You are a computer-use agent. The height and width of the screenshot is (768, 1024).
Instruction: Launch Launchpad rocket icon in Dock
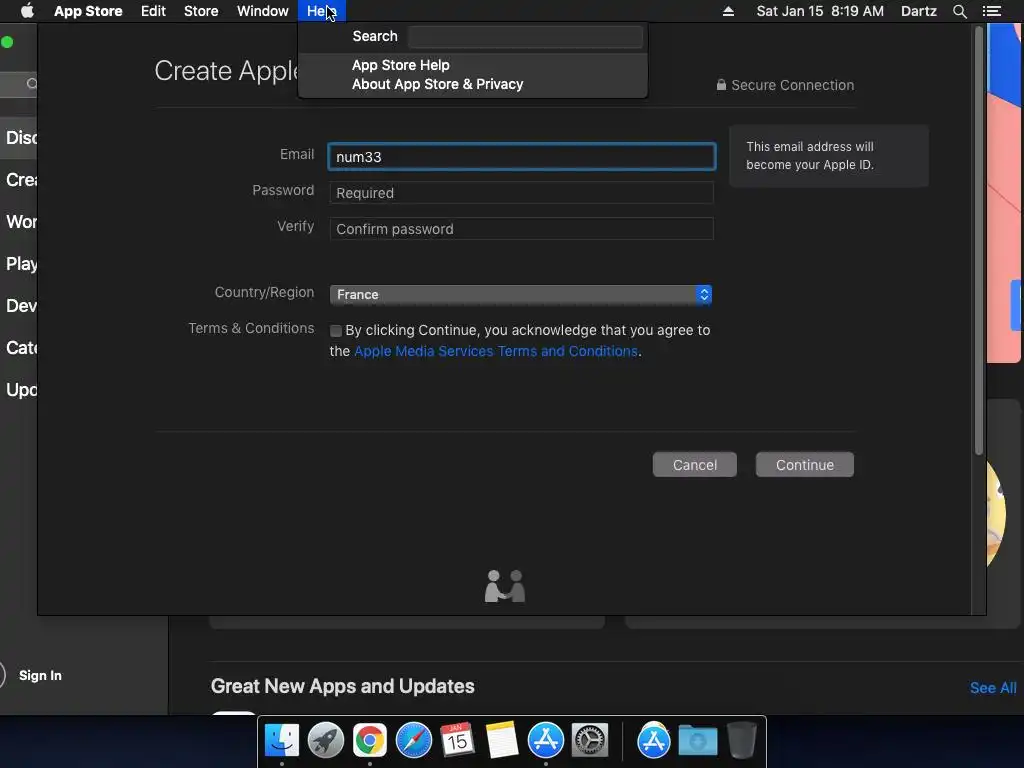pyautogui.click(x=325, y=741)
